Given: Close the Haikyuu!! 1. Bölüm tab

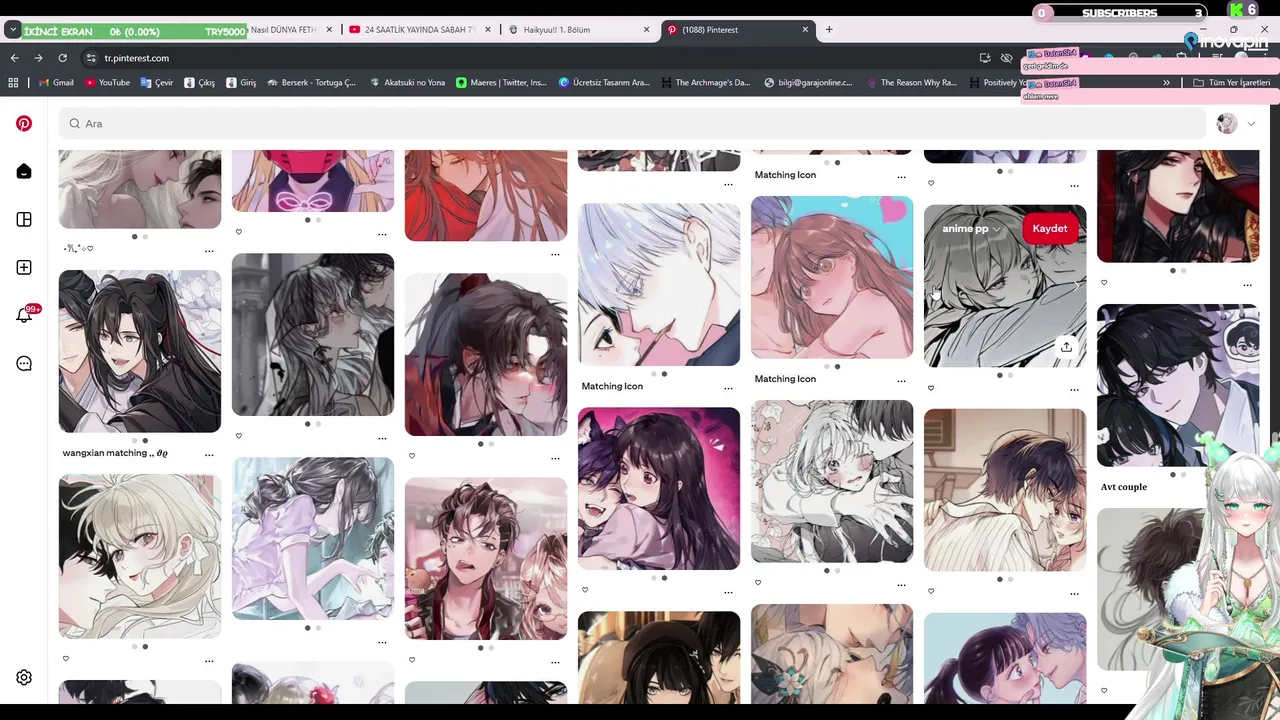Looking at the screenshot, I should coord(646,30).
